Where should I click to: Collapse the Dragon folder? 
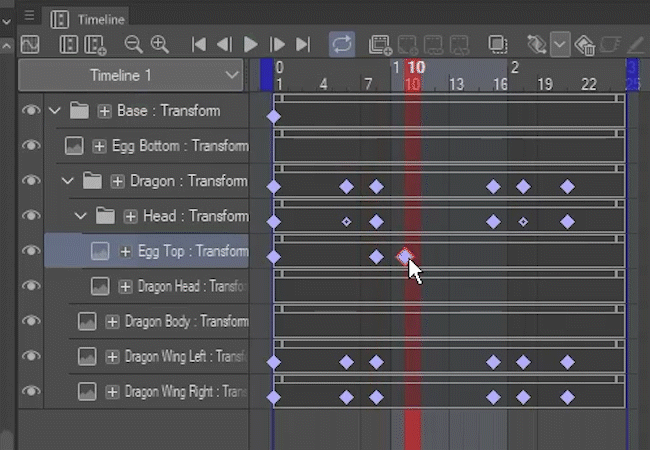(67, 181)
